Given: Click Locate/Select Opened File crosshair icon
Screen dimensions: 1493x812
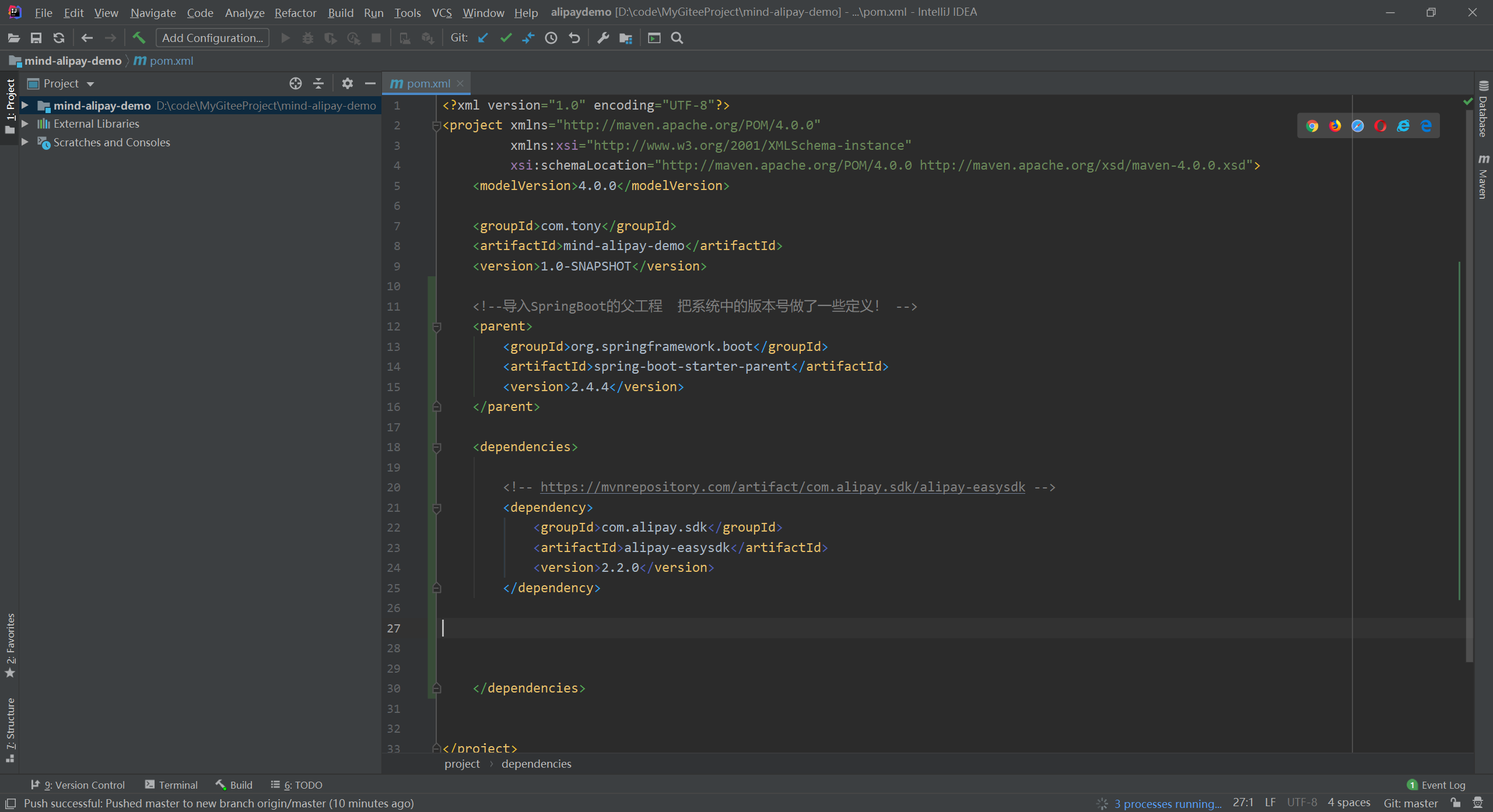Looking at the screenshot, I should point(296,83).
